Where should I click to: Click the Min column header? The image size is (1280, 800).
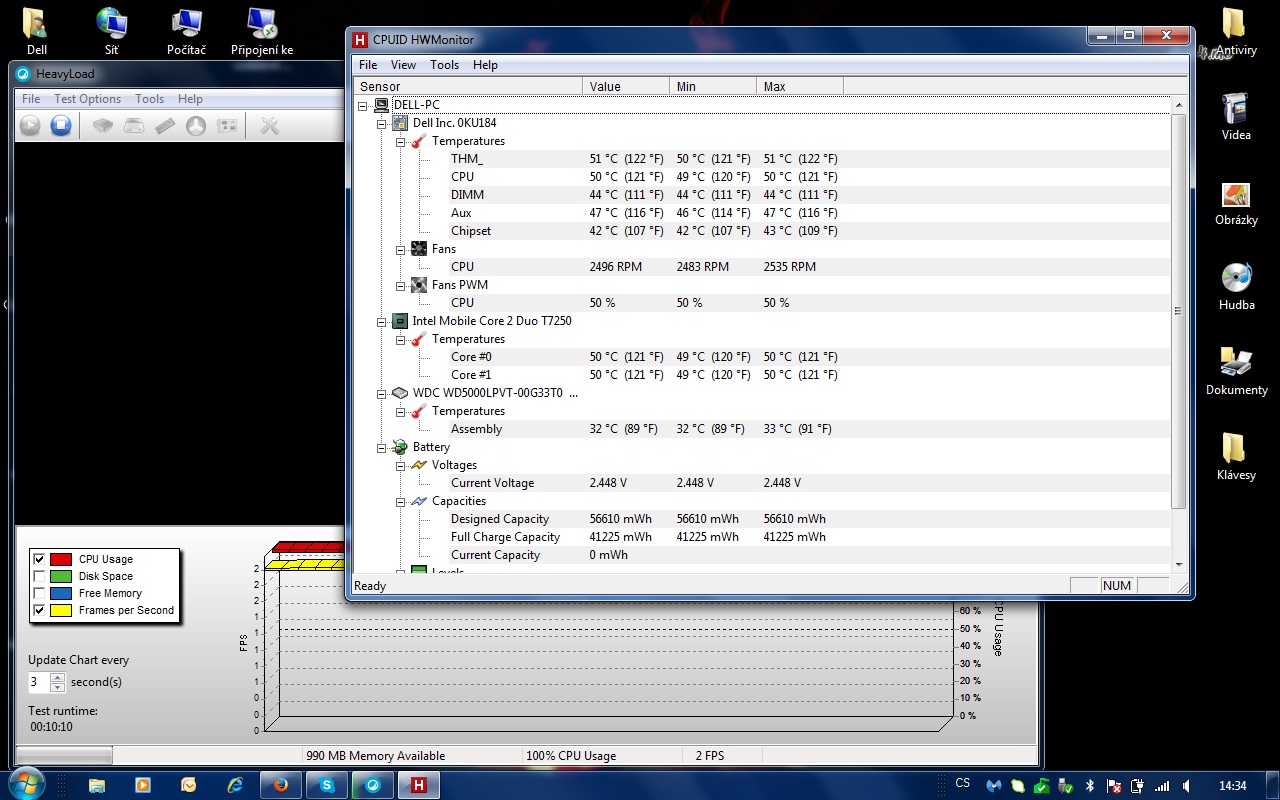[713, 87]
